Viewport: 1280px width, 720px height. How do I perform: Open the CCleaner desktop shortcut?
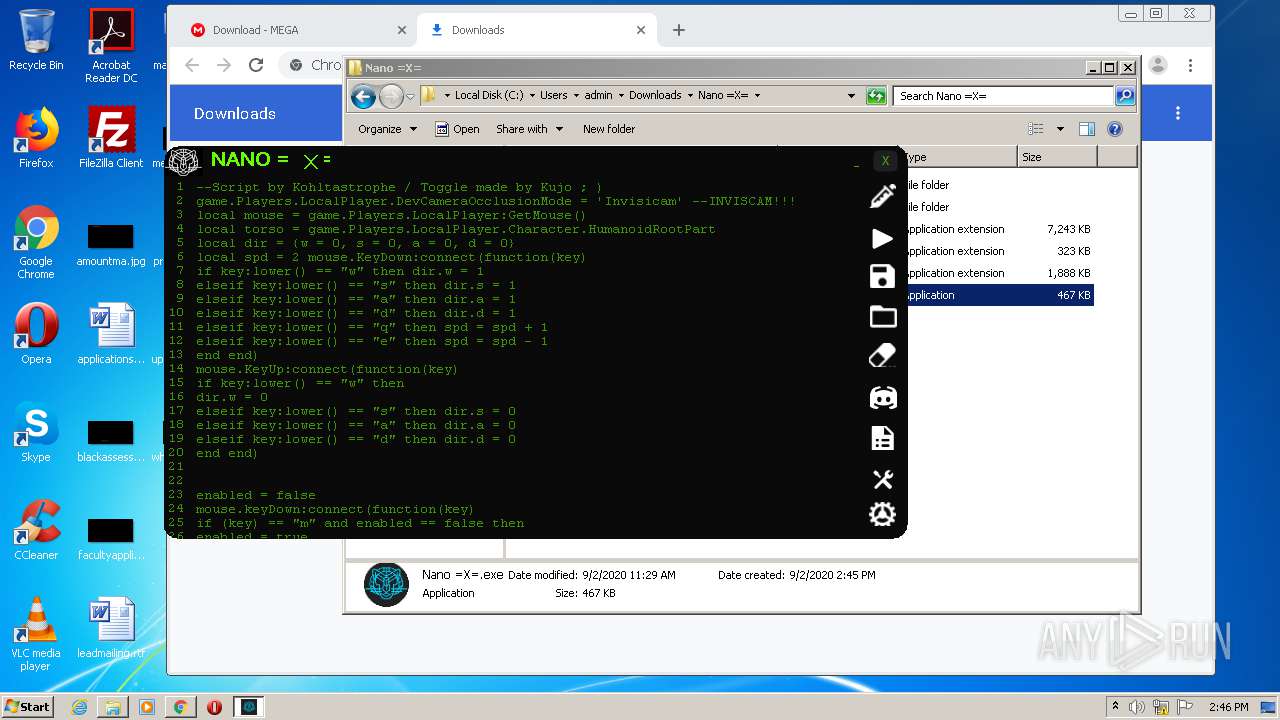[x=36, y=530]
